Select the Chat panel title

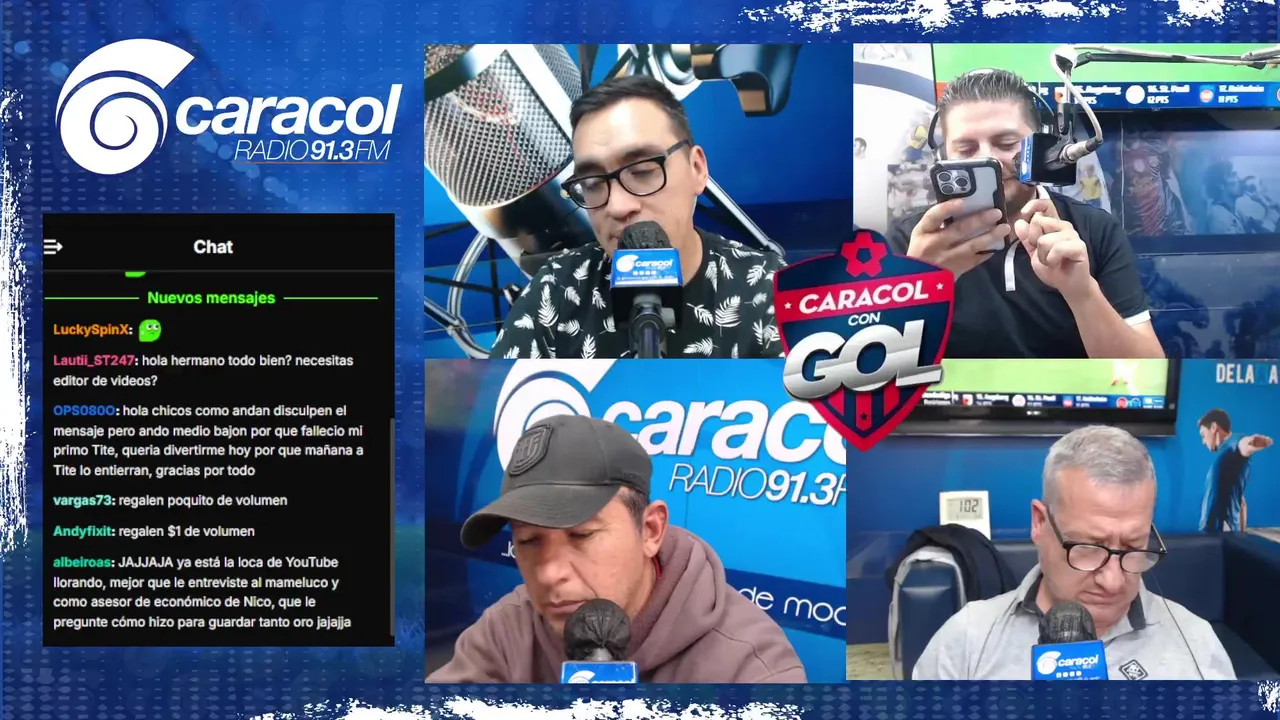tap(213, 247)
